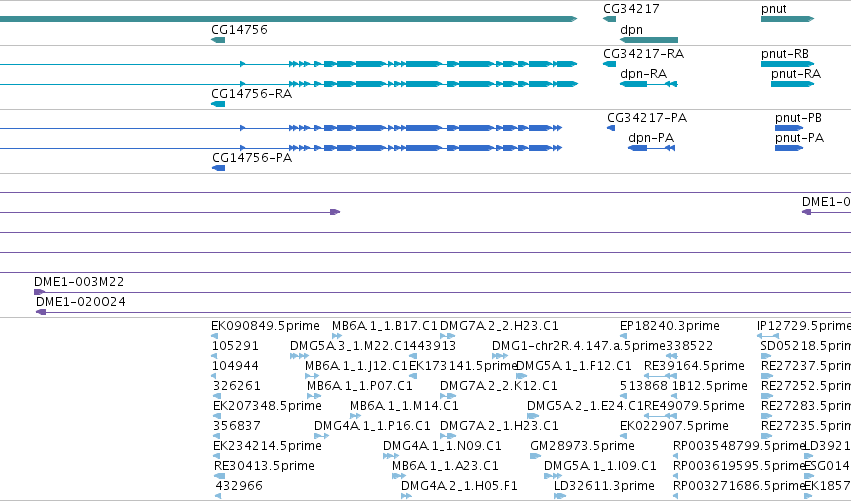This screenshot has width=851, height=501.
Task: Click the LD32611.3prime EST label
Action: 604,486
